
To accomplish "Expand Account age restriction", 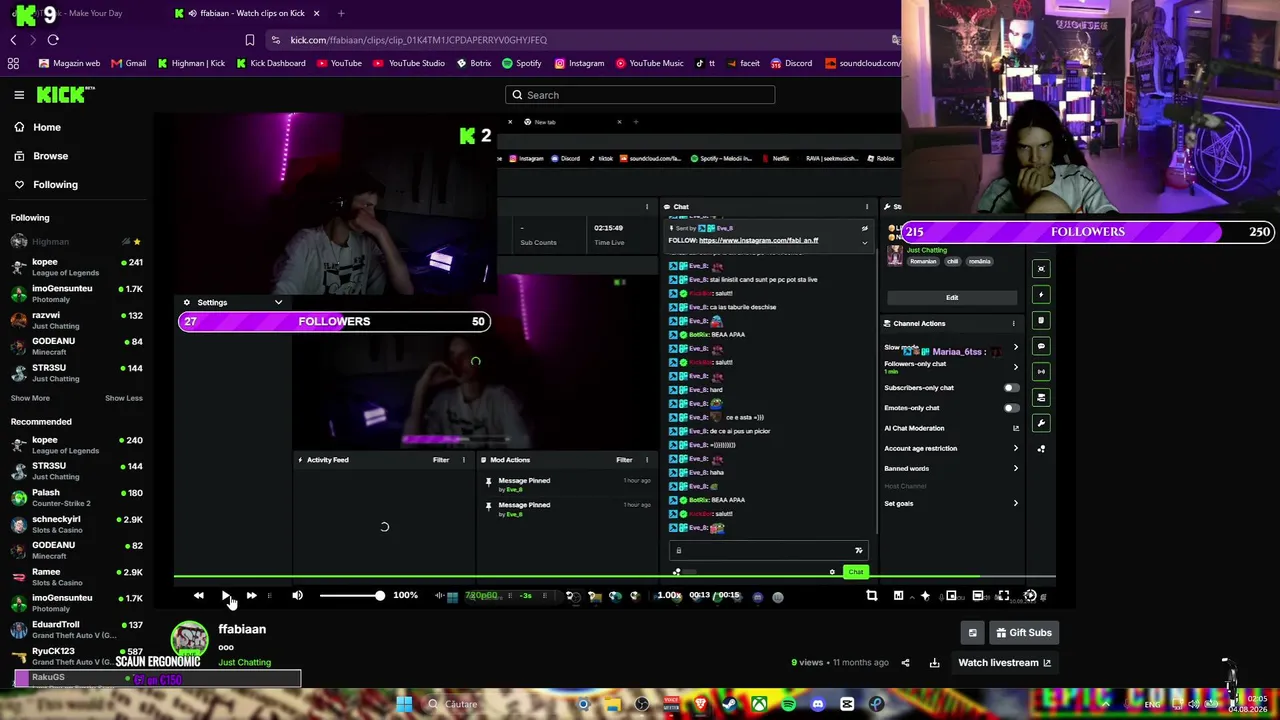I will (x=1016, y=449).
